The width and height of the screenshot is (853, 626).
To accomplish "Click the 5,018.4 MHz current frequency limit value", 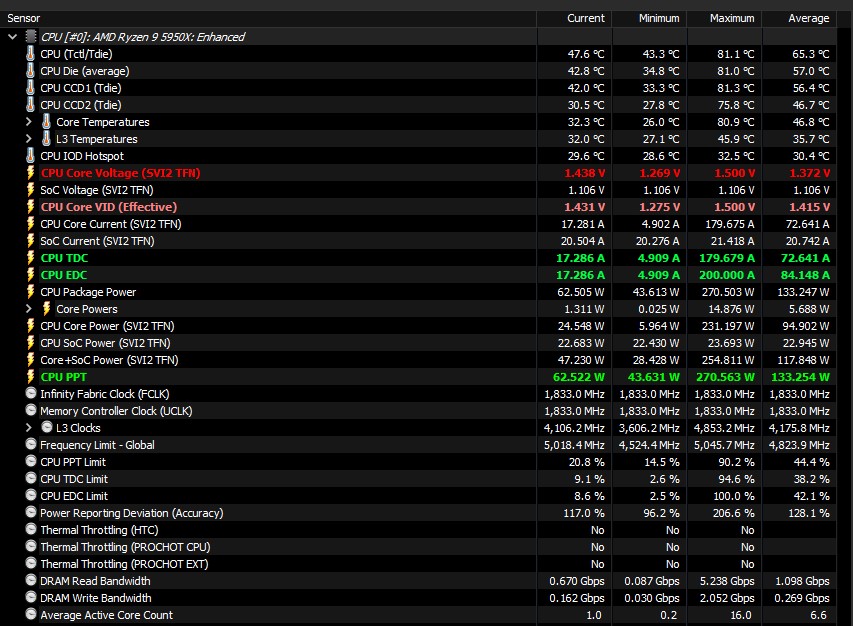I will click(x=574, y=445).
